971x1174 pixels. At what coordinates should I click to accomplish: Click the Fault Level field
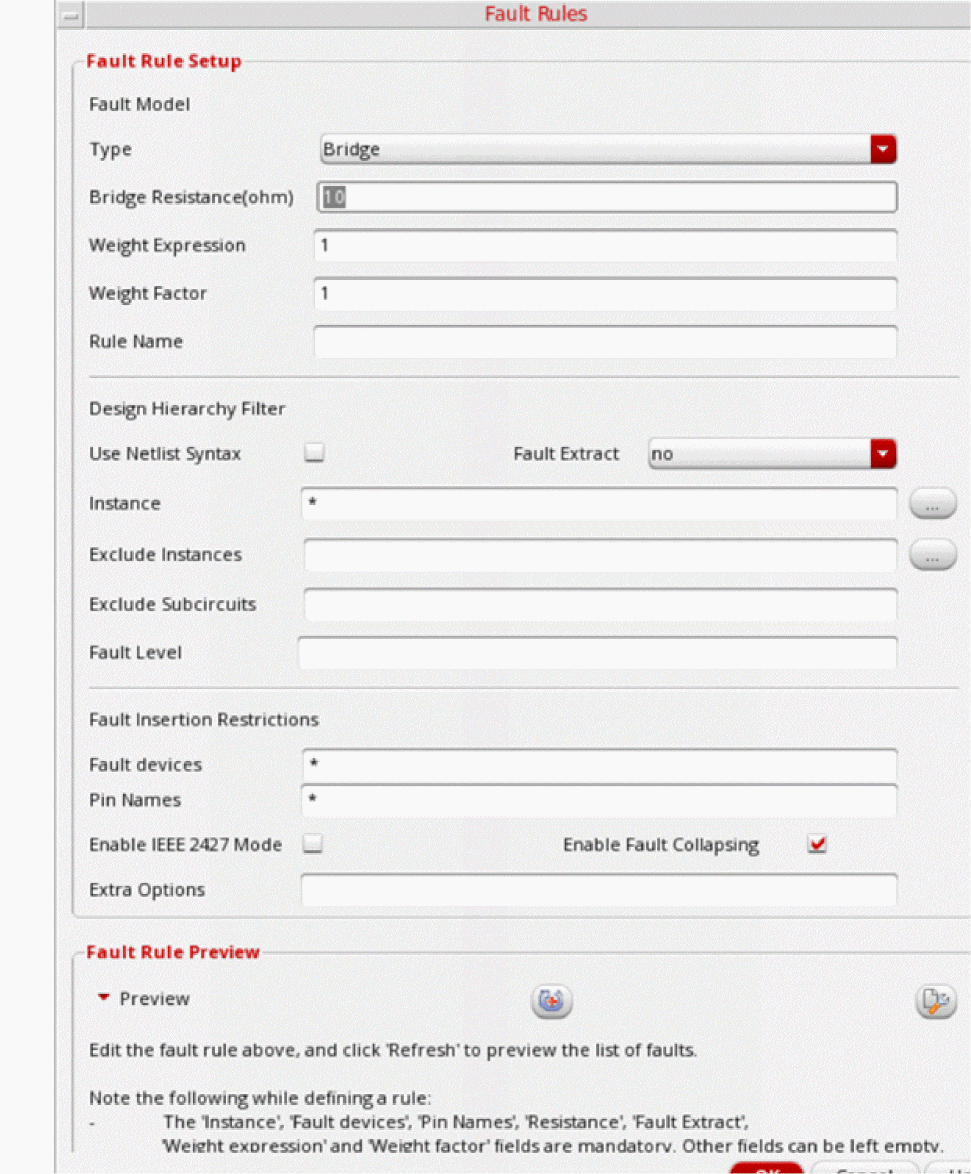coord(597,653)
